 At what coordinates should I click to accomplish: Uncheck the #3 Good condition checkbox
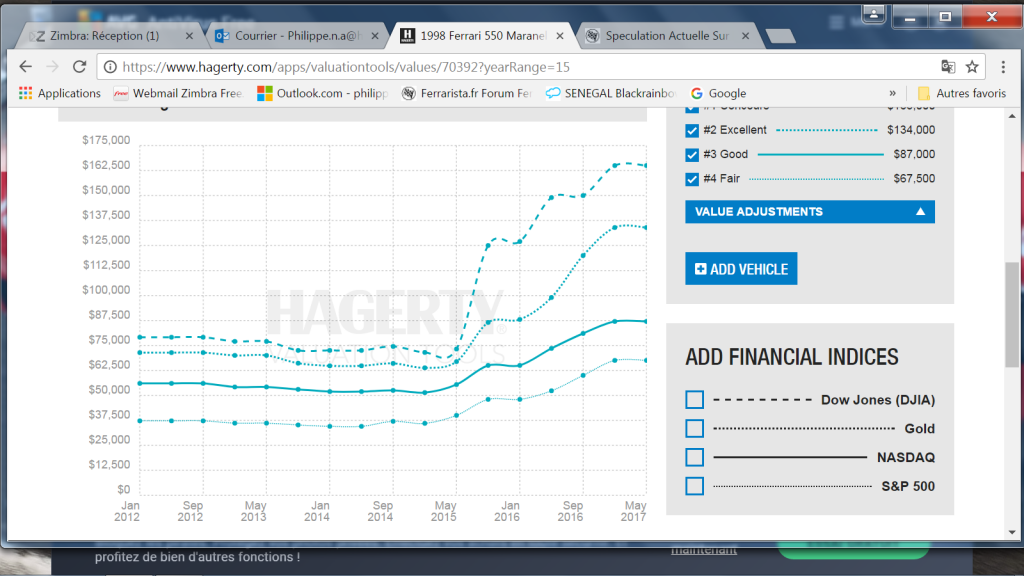point(692,155)
